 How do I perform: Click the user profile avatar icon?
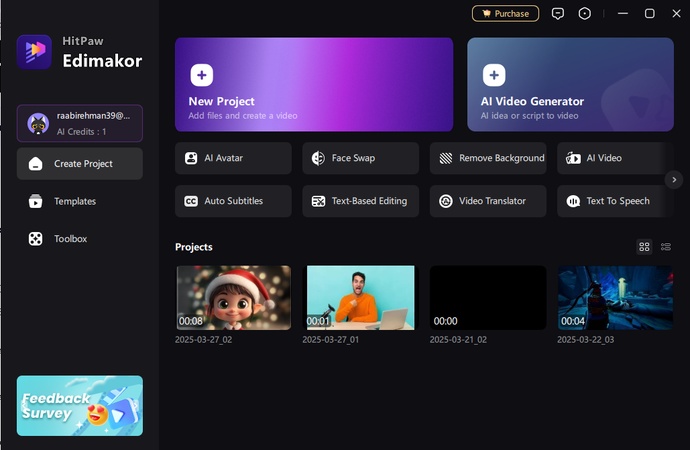click(38, 123)
